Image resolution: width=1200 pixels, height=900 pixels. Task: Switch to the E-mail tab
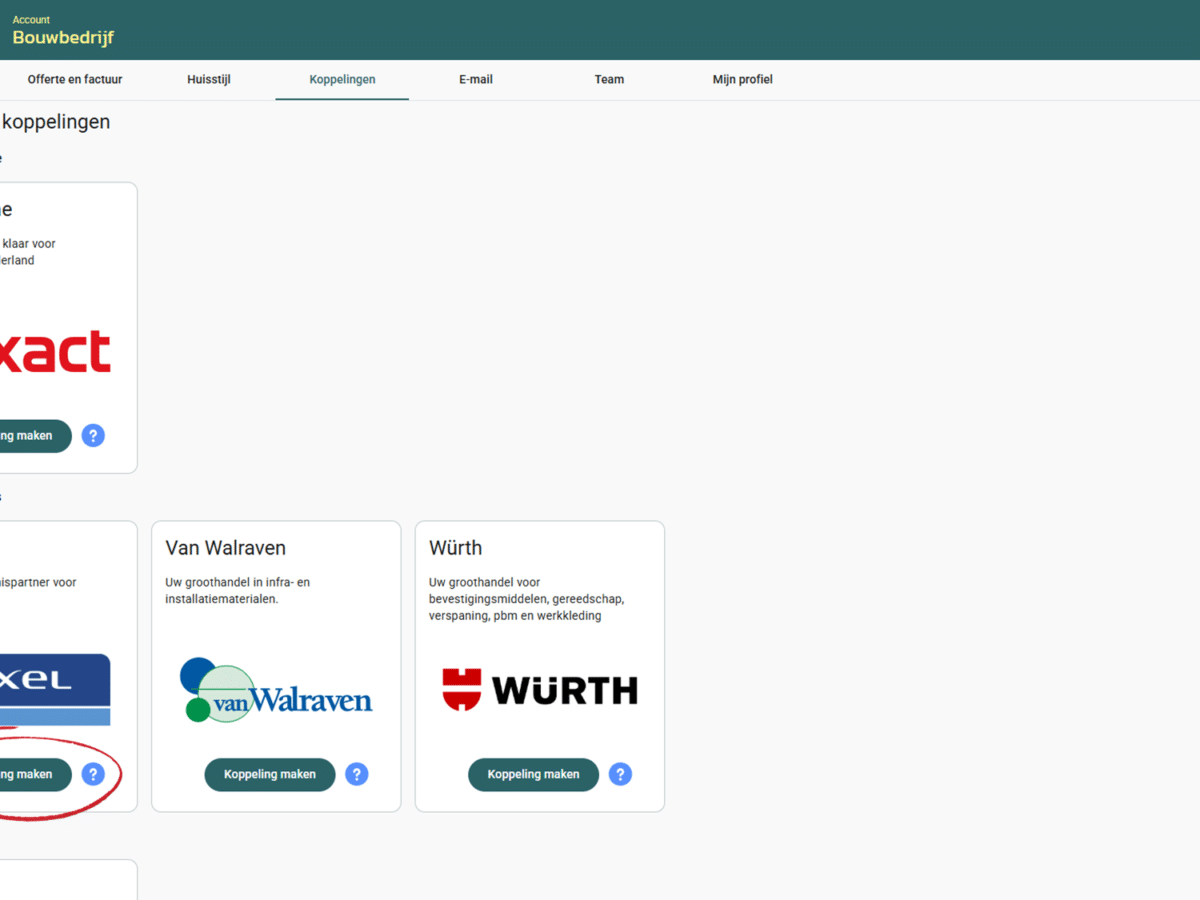(x=476, y=79)
